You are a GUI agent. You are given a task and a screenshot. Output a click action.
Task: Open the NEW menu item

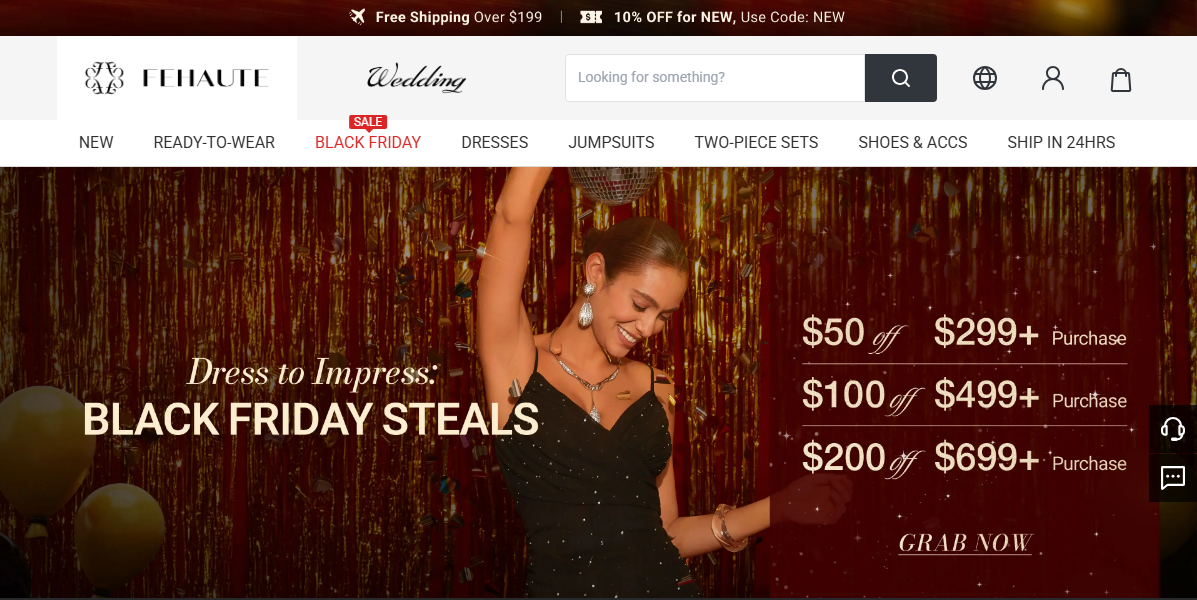[96, 142]
